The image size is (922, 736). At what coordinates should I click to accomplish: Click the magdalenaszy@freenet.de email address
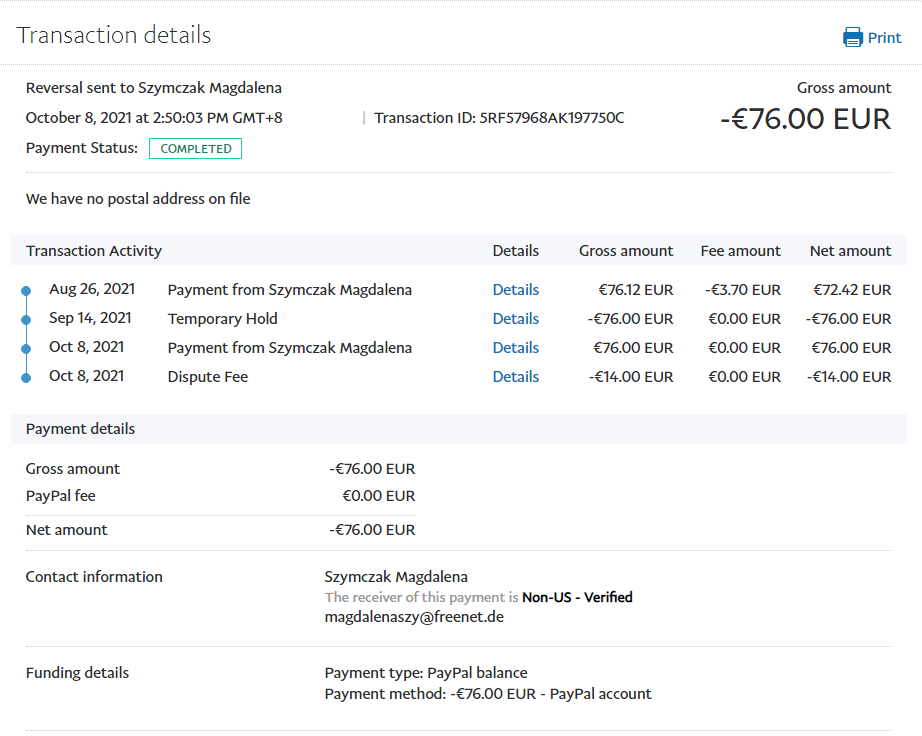pos(414,617)
